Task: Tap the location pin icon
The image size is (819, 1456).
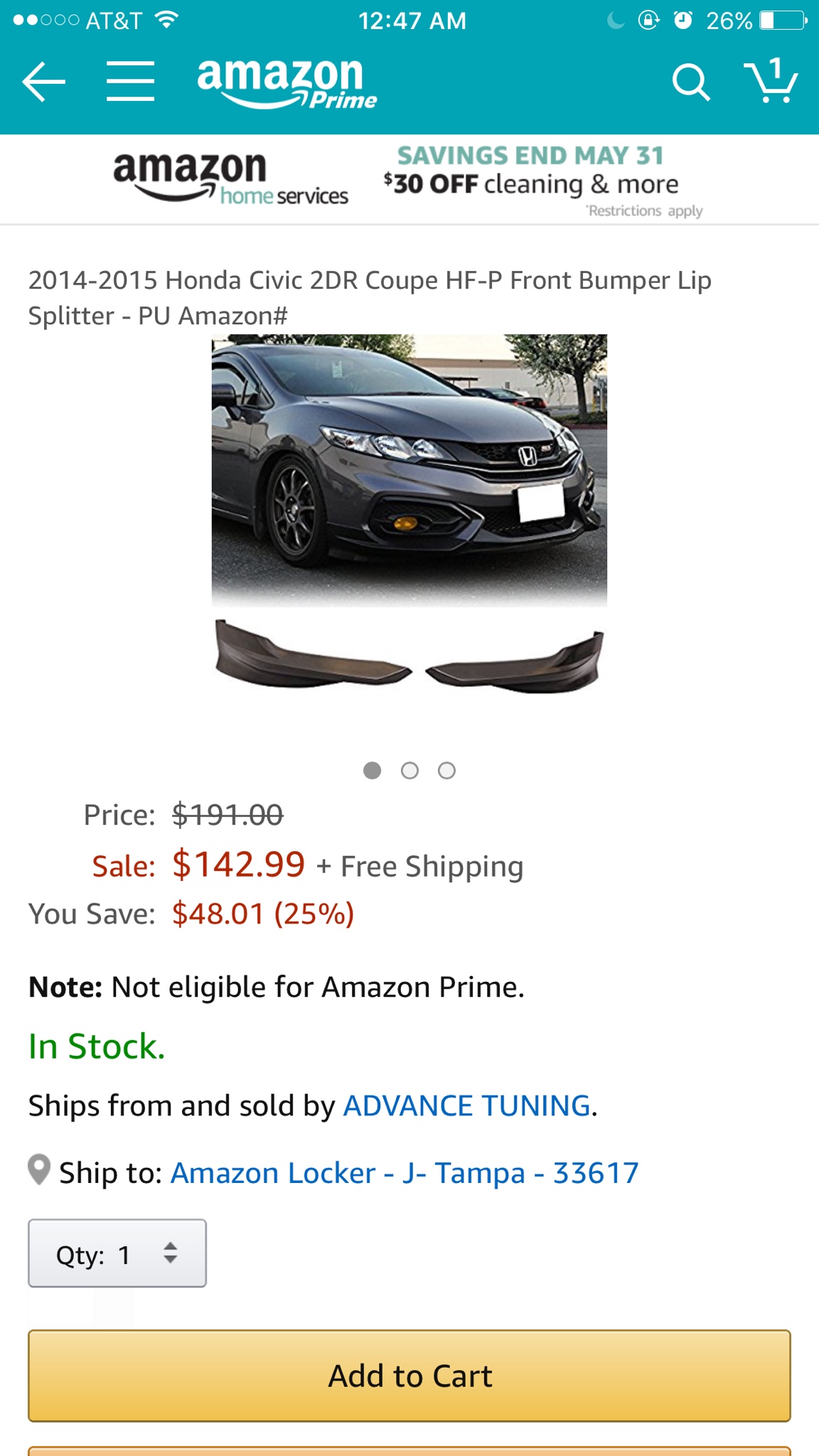Action: tap(39, 1169)
